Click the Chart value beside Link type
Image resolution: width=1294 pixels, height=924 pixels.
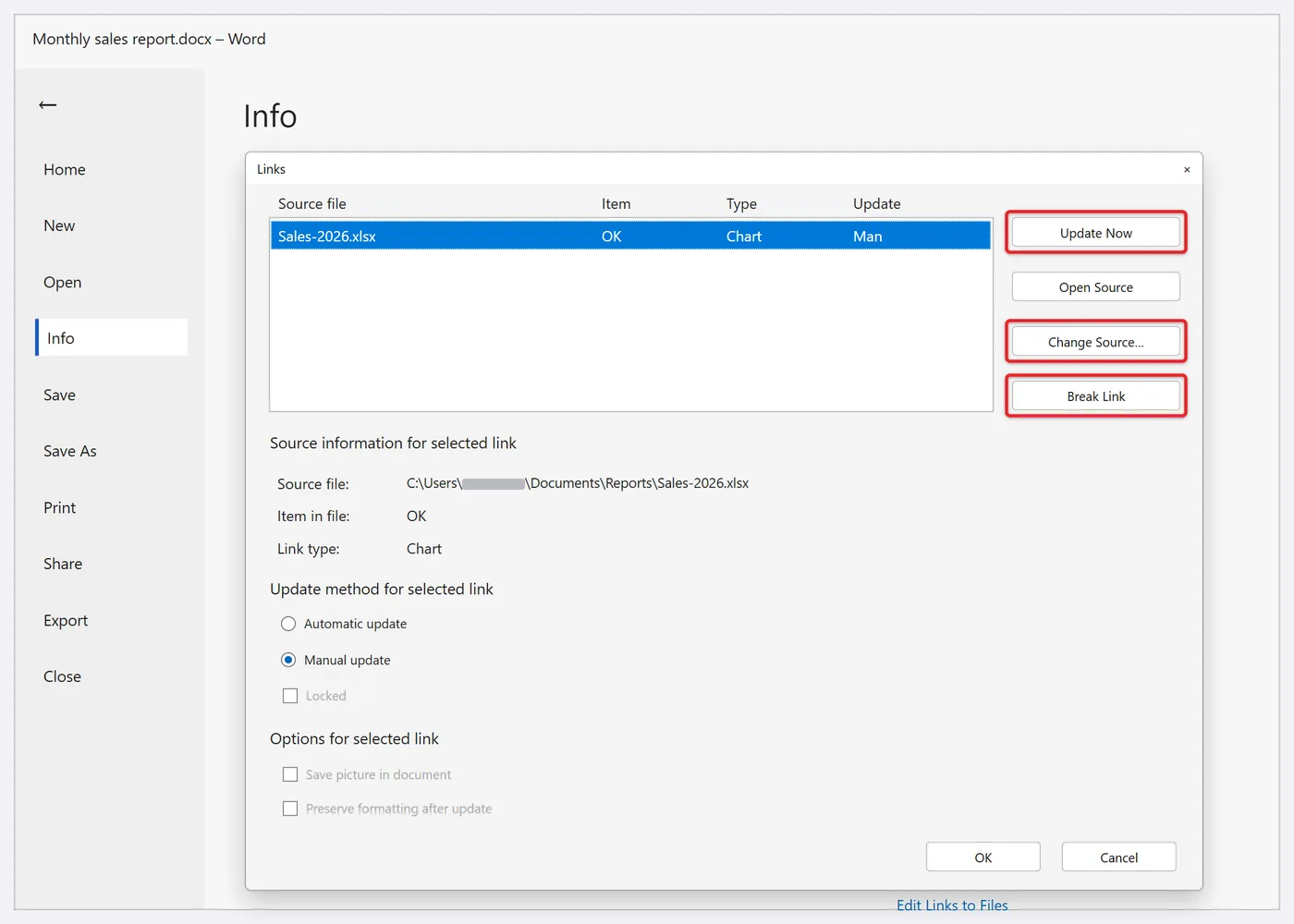[x=424, y=549]
